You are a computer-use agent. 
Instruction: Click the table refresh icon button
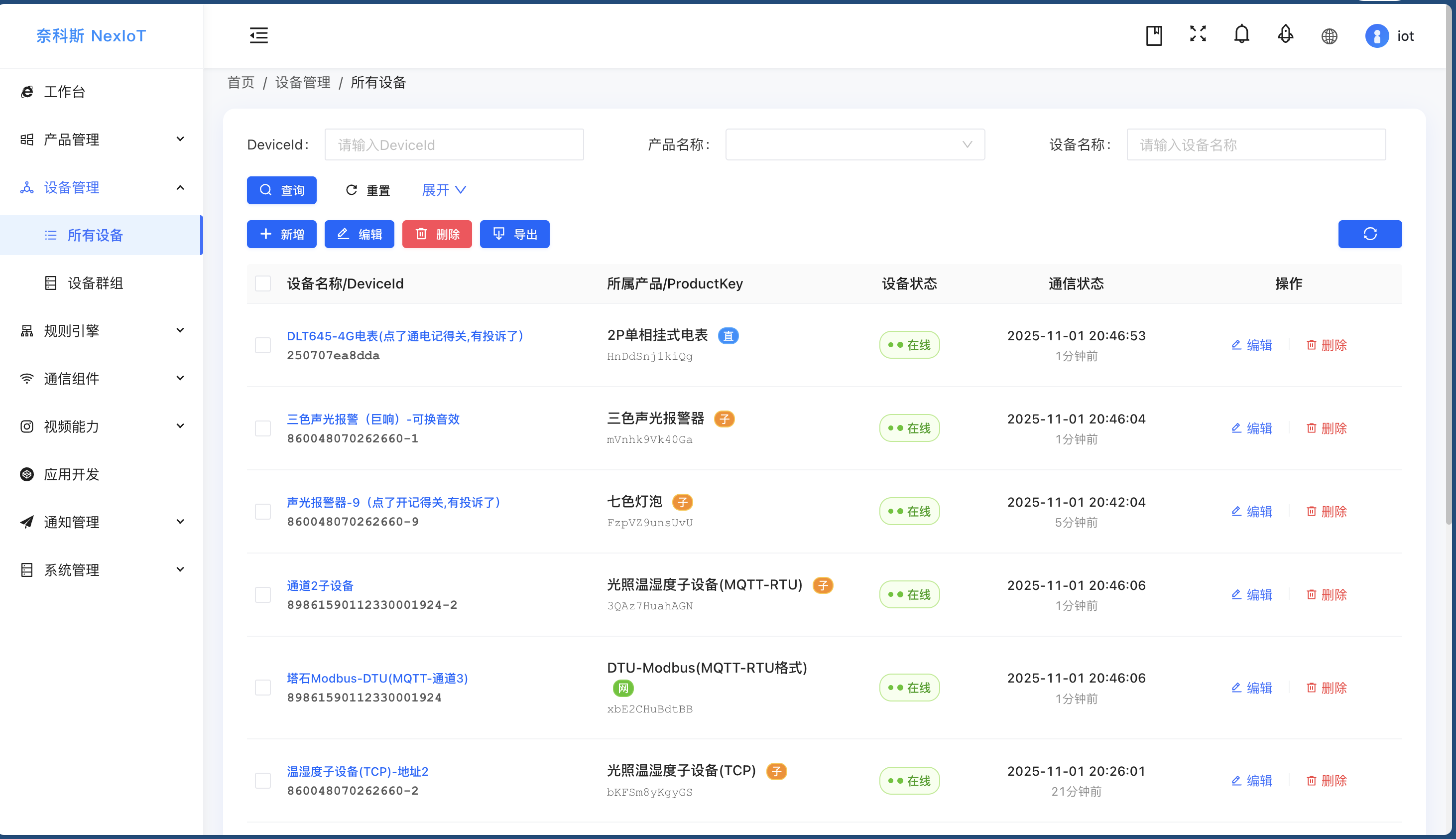1370,234
